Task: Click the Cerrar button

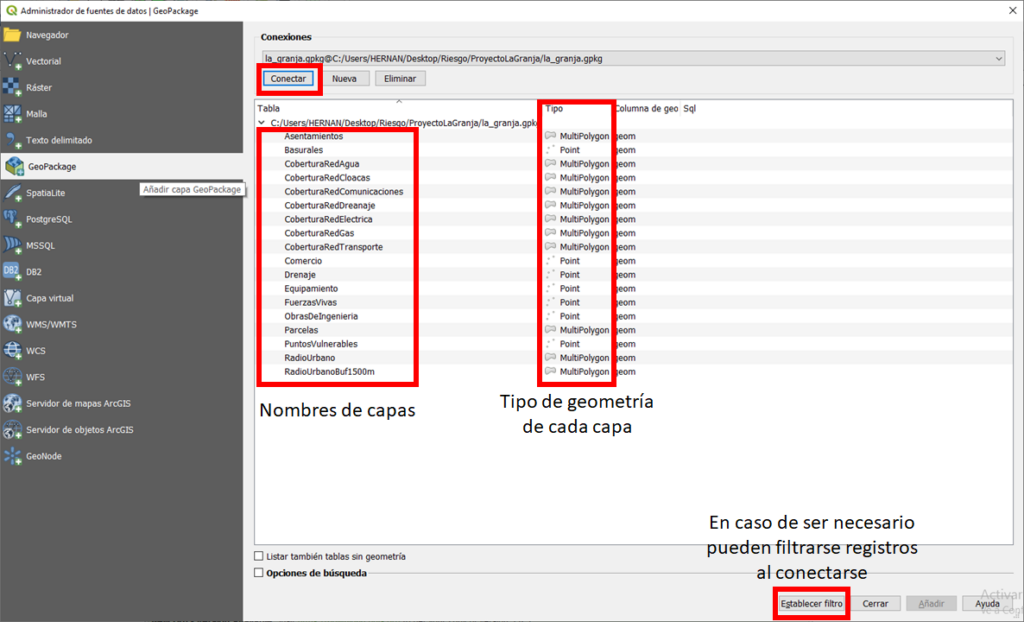Action: point(875,604)
